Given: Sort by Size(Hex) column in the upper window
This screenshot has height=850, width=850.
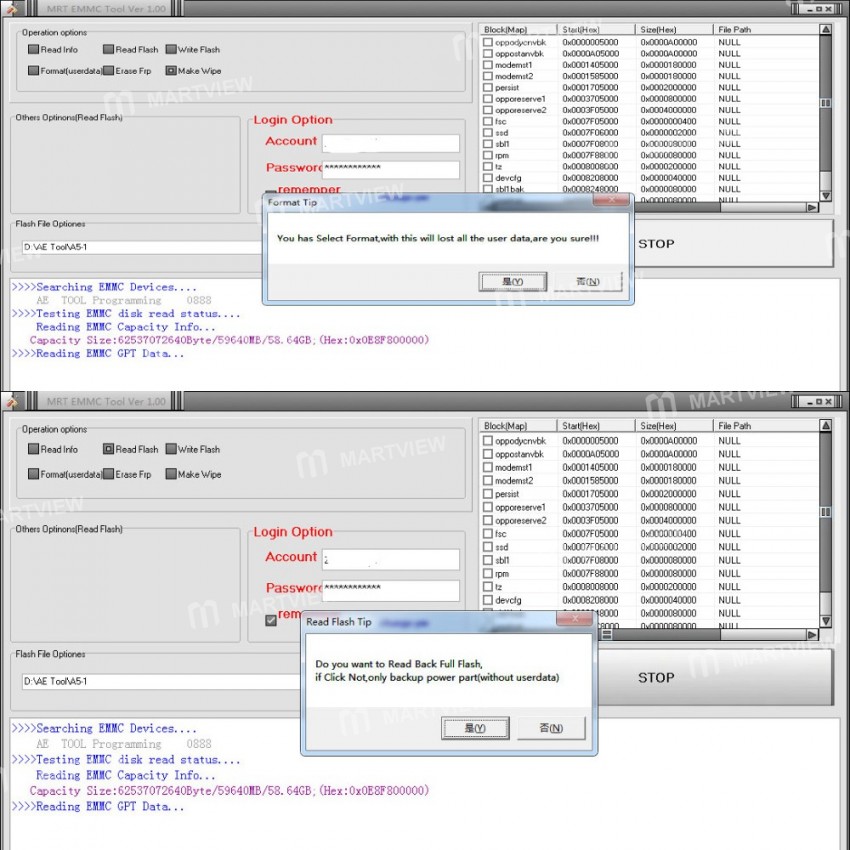Looking at the screenshot, I should pyautogui.click(x=674, y=29).
